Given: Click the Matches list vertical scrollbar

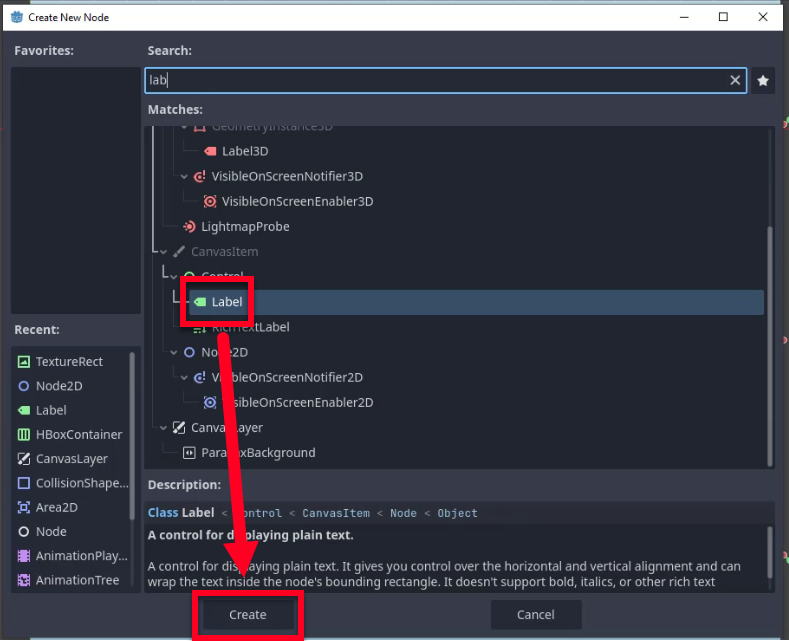Looking at the screenshot, I should tap(769, 347).
